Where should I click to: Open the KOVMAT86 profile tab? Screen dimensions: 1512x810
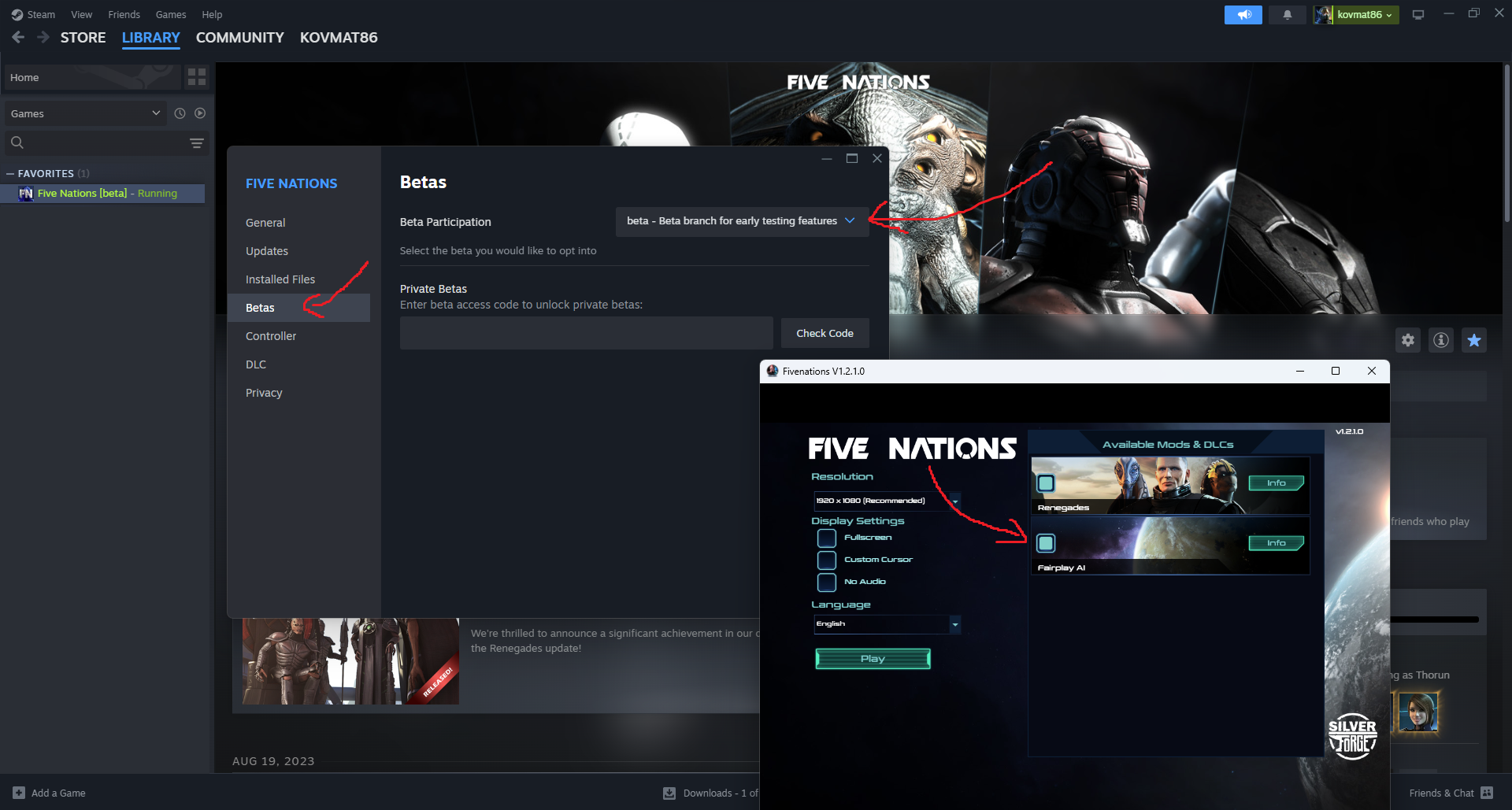[339, 38]
